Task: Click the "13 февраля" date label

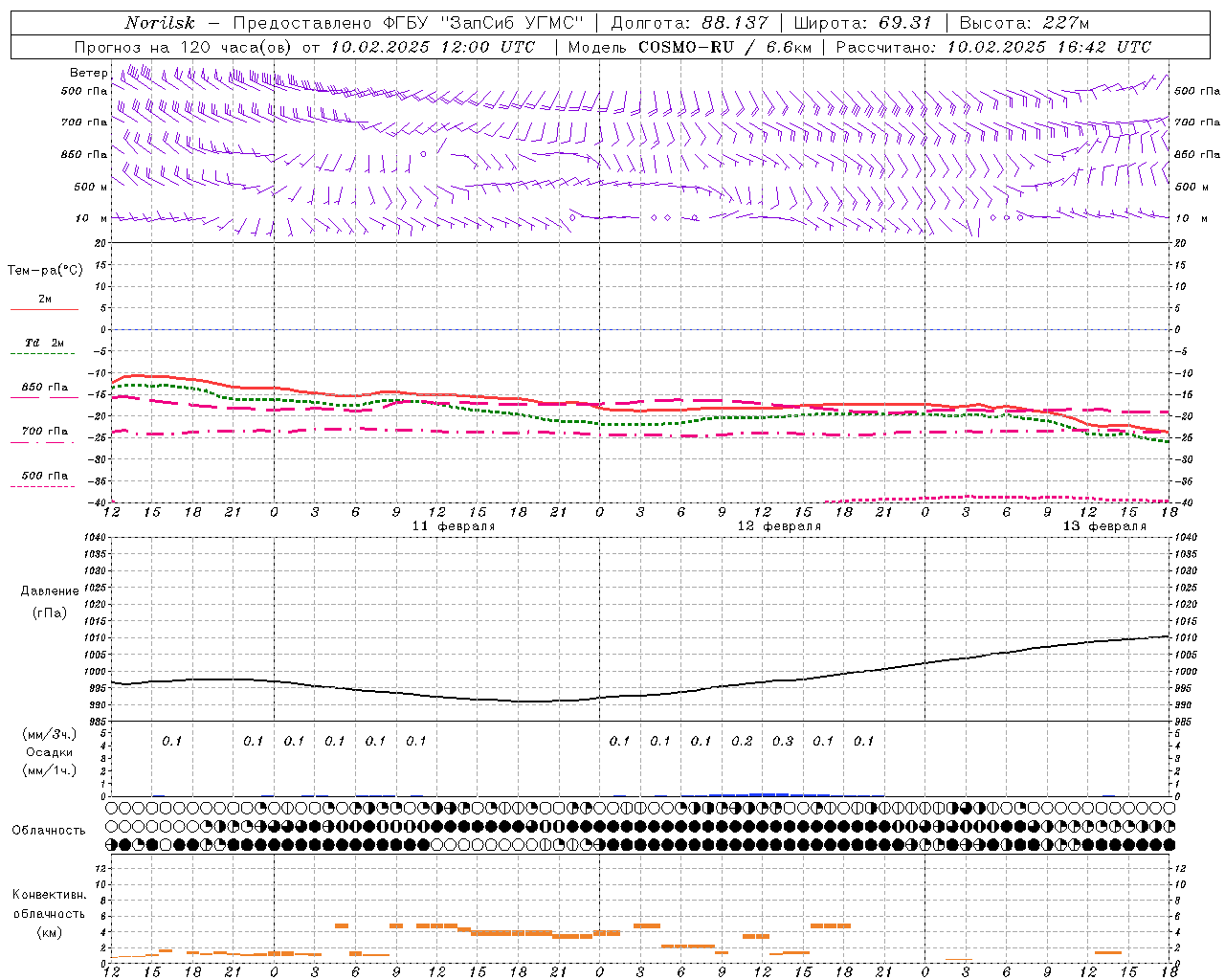Action: tap(1104, 526)
